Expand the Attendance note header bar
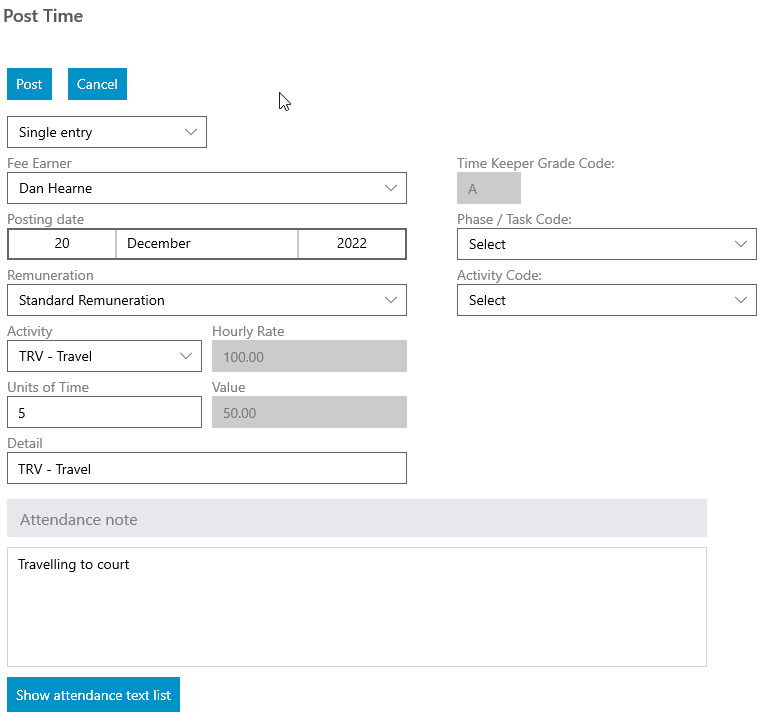 pyautogui.click(x=357, y=518)
